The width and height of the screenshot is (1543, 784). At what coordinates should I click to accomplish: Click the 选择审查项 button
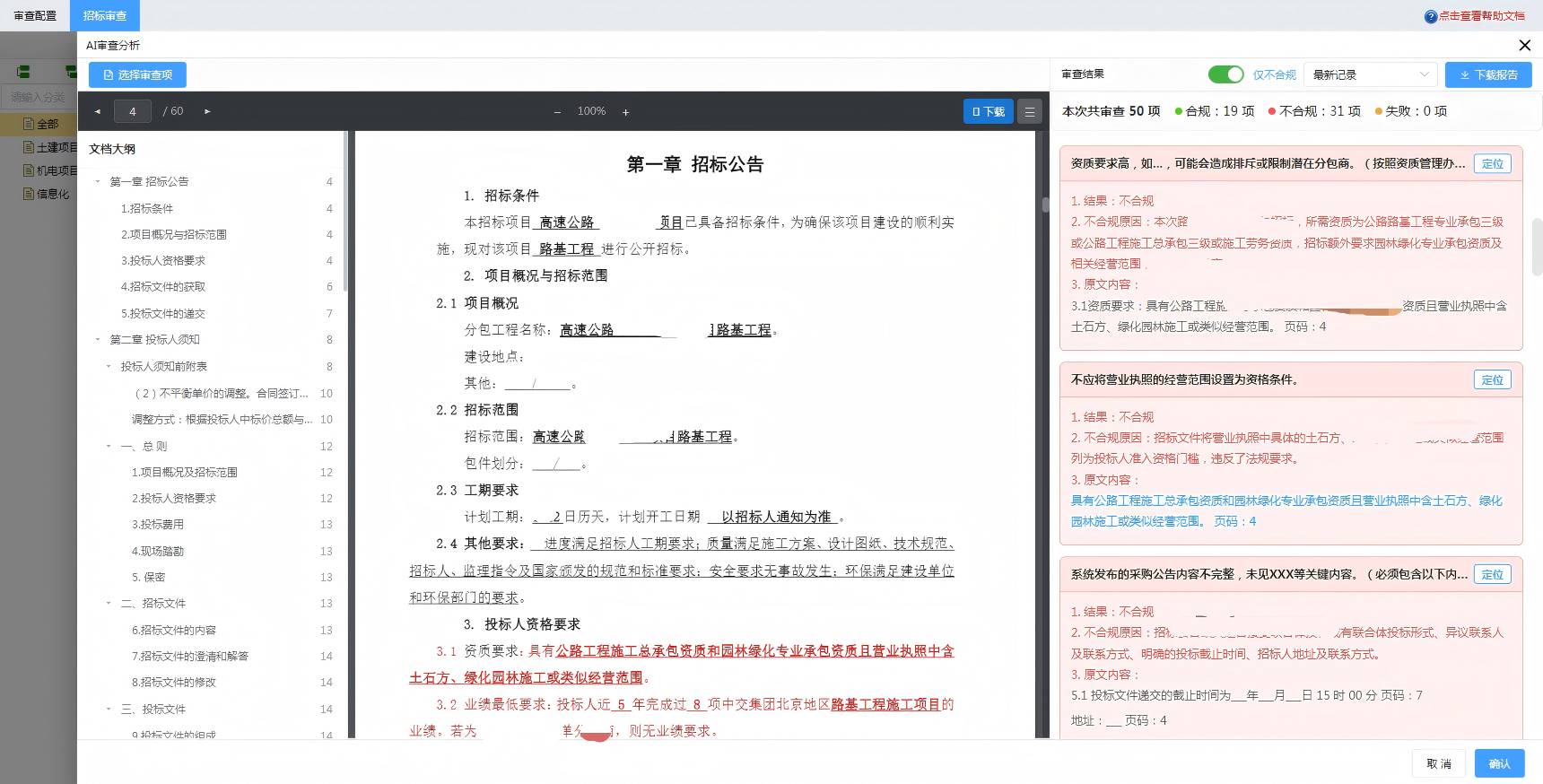tap(137, 75)
